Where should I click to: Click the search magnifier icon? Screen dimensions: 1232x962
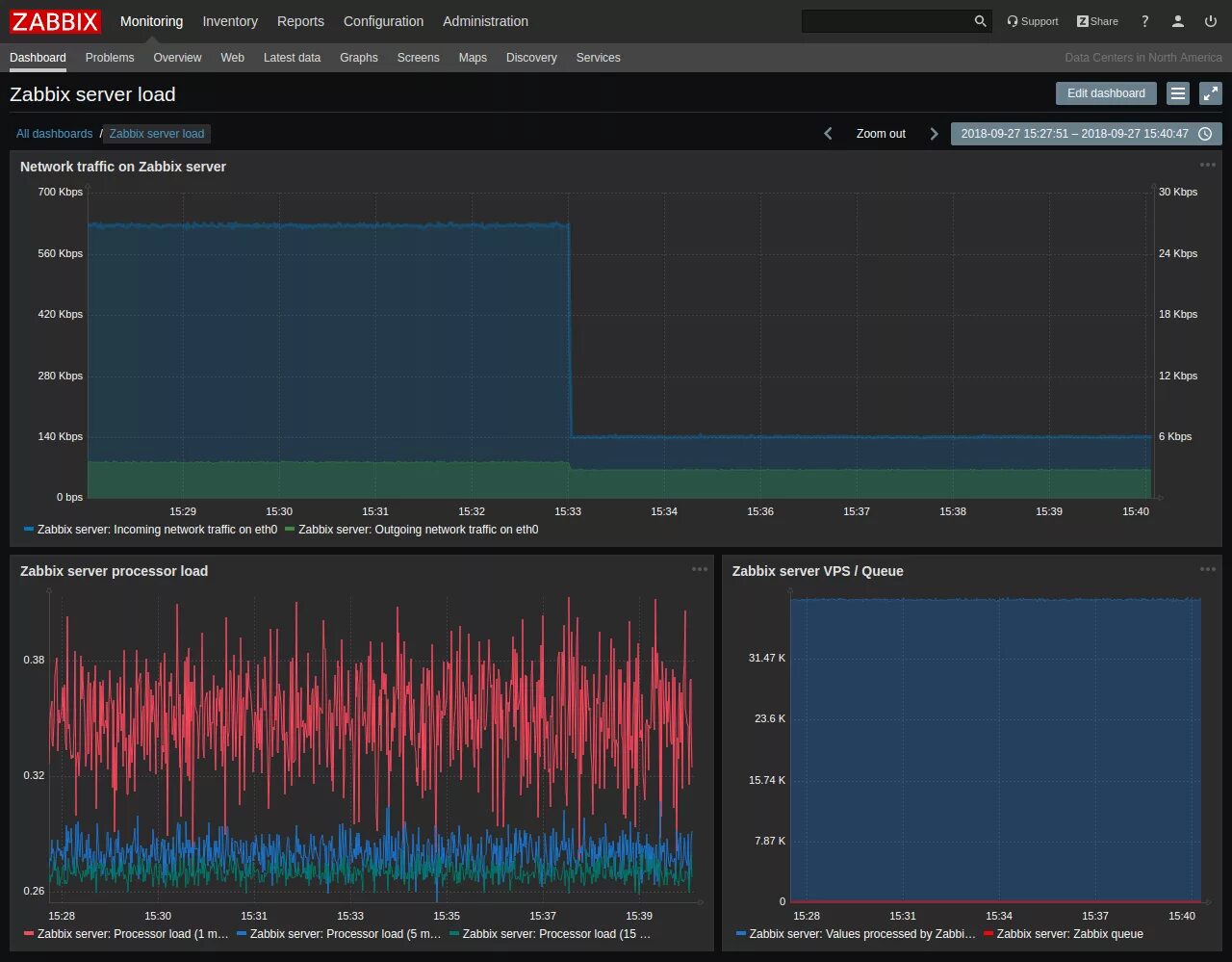click(x=980, y=21)
